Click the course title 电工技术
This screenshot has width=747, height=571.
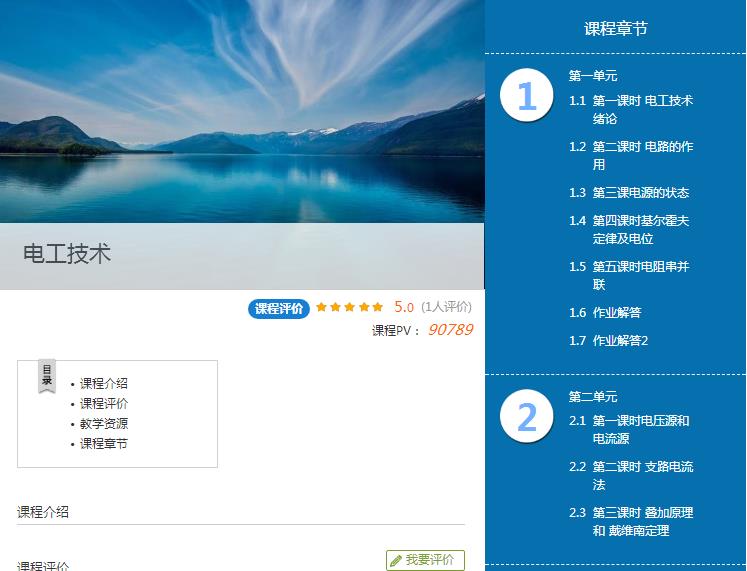click(67, 253)
